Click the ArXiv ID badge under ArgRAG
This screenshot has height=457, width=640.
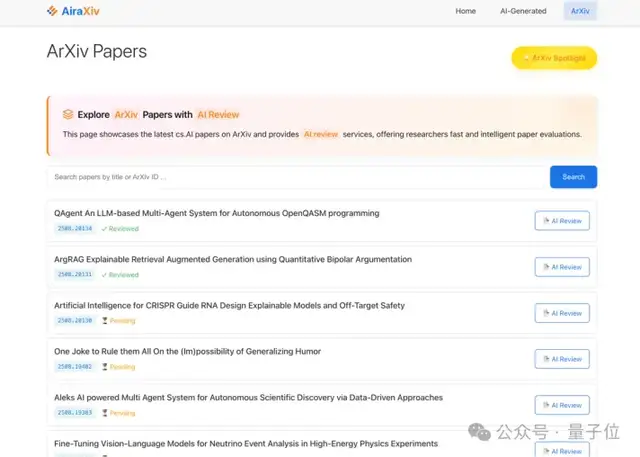75,275
